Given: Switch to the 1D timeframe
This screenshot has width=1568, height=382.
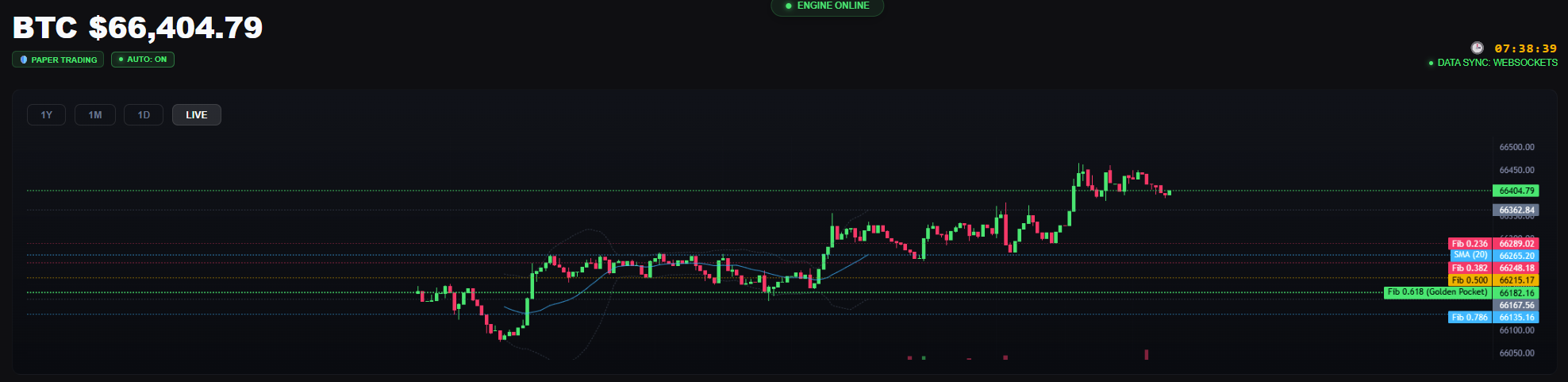Looking at the screenshot, I should coord(144,115).
